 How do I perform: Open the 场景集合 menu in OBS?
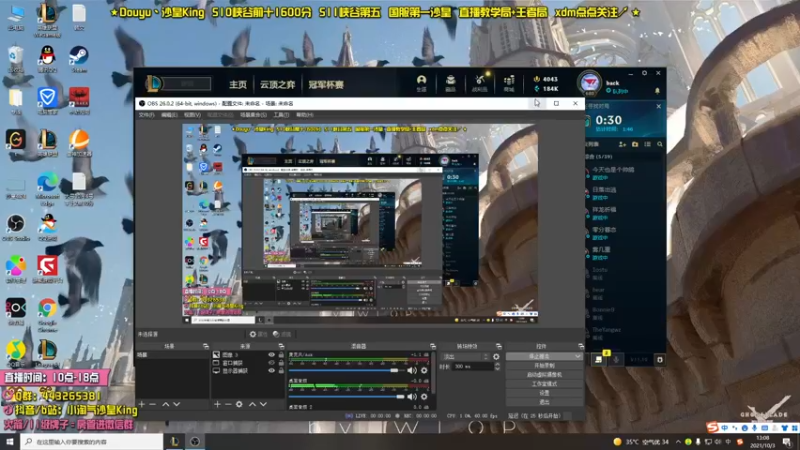click(x=253, y=115)
